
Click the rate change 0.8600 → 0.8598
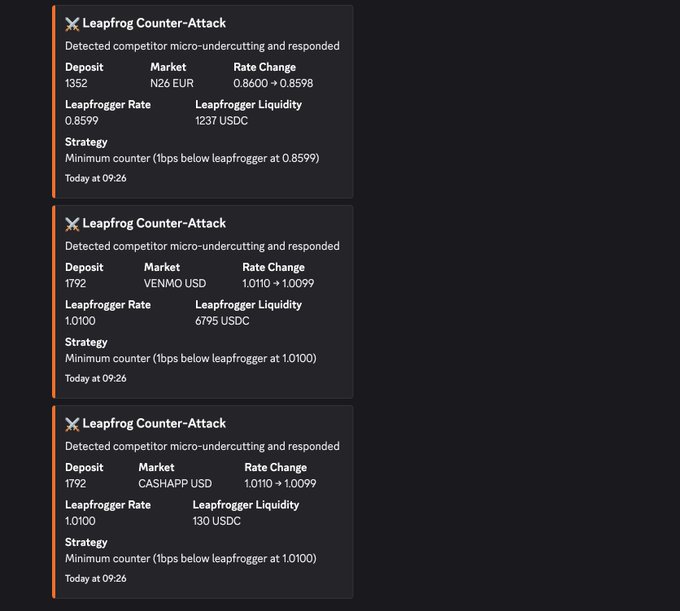pyautogui.click(x=273, y=83)
